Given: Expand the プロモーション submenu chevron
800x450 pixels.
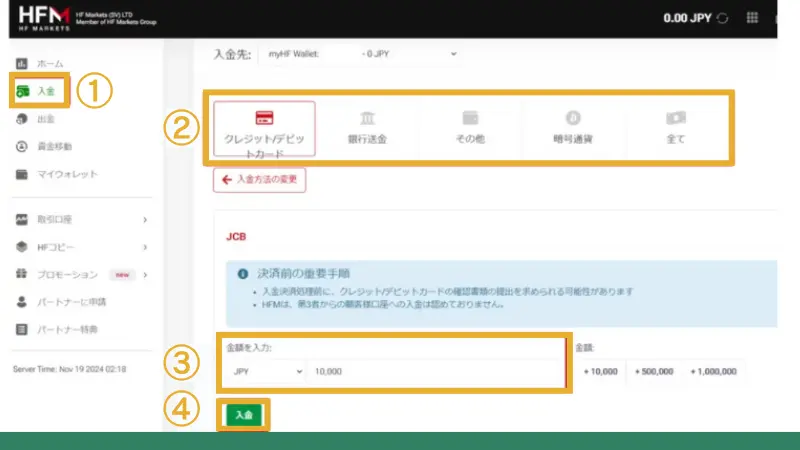Looking at the screenshot, I should pyautogui.click(x=145, y=274).
